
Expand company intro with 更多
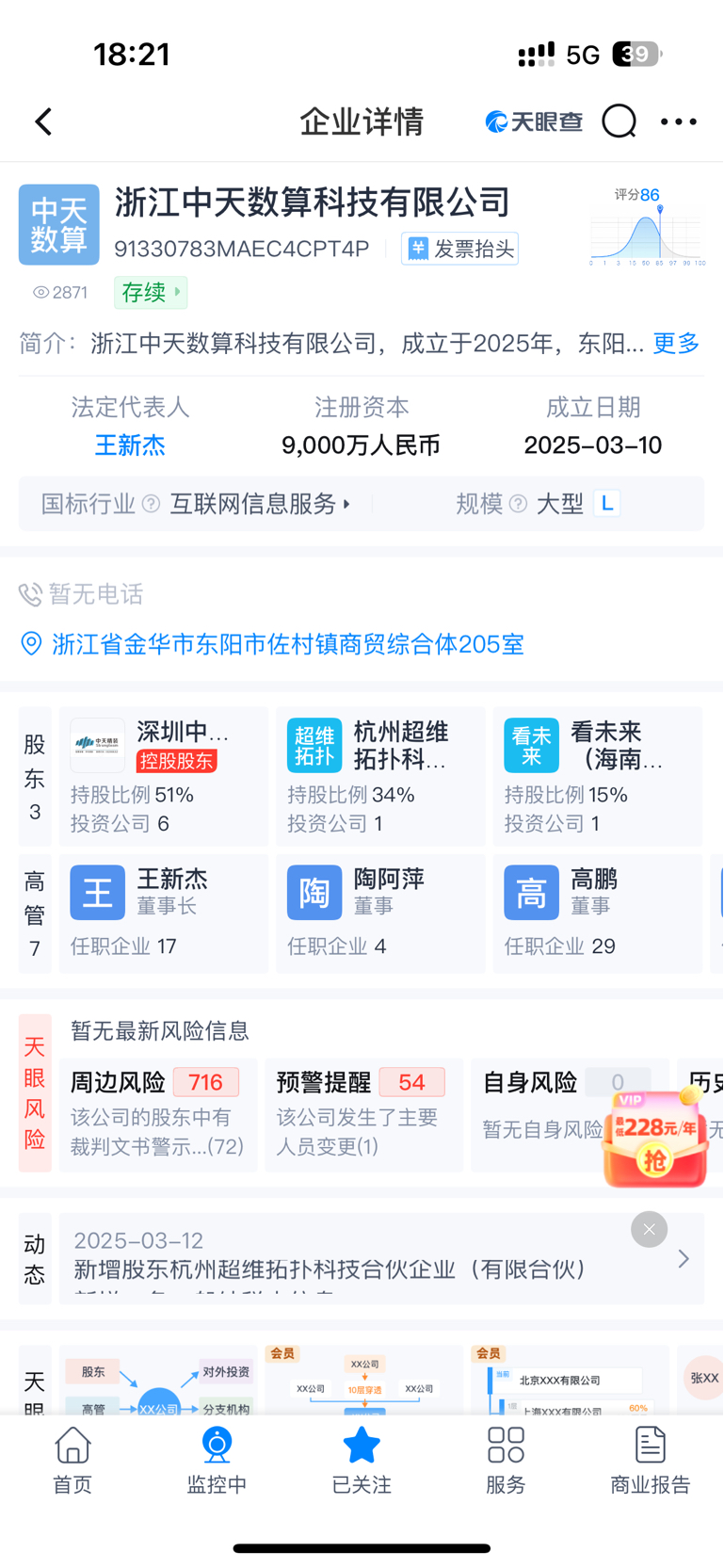coord(676,343)
